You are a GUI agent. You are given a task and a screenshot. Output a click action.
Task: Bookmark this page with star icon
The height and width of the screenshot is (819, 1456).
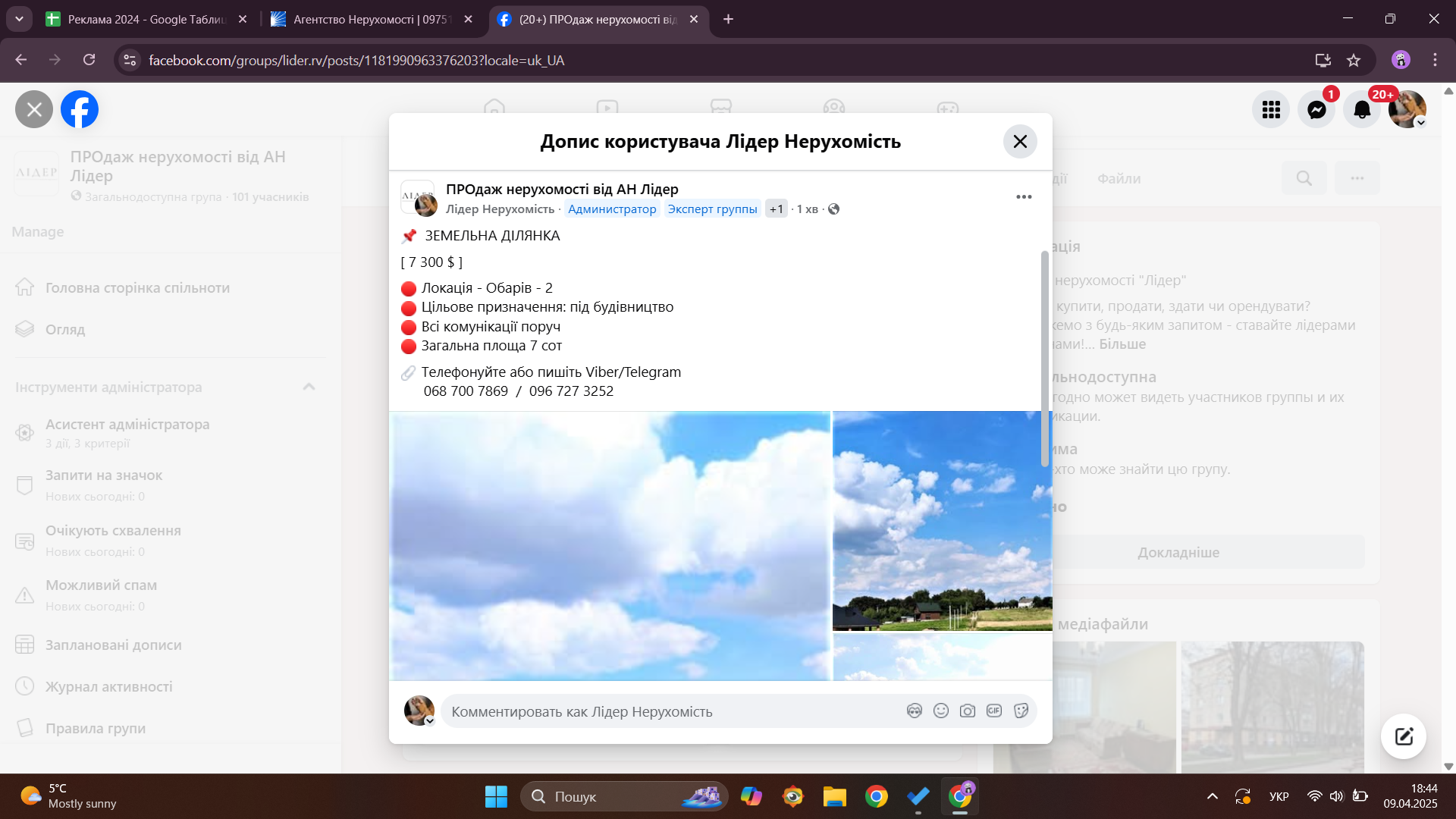point(1354,60)
